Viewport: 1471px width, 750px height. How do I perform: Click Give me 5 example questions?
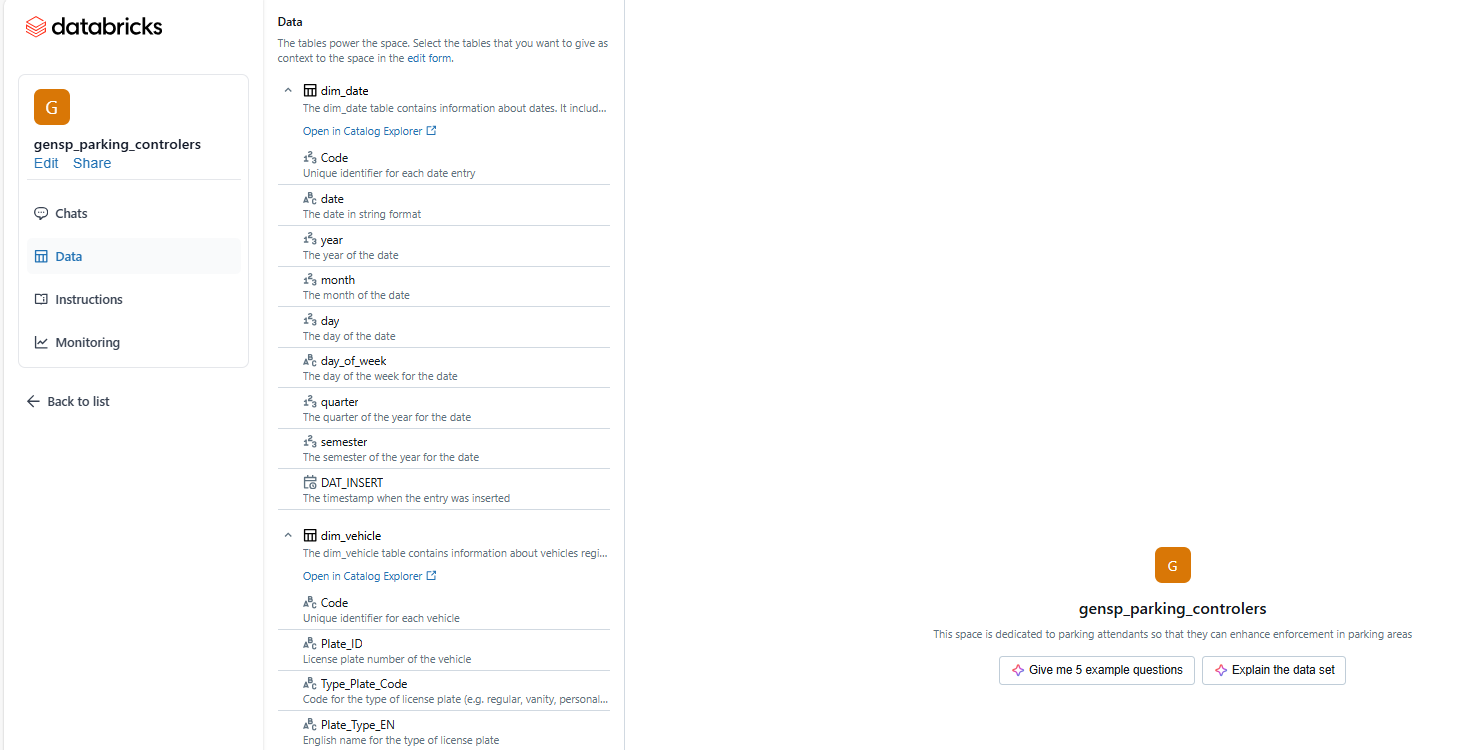pos(1096,670)
